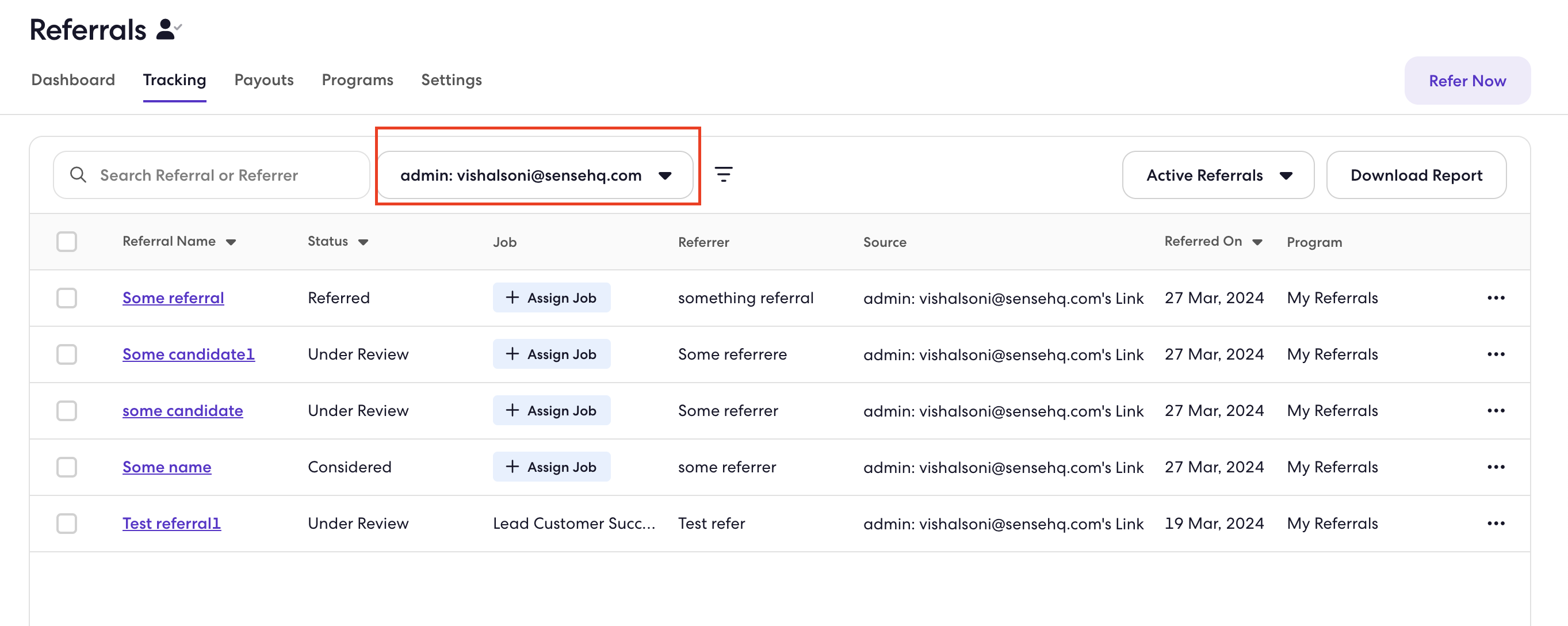Click the Program column header
Screen dimensions: 1568x626
pyautogui.click(x=1314, y=242)
